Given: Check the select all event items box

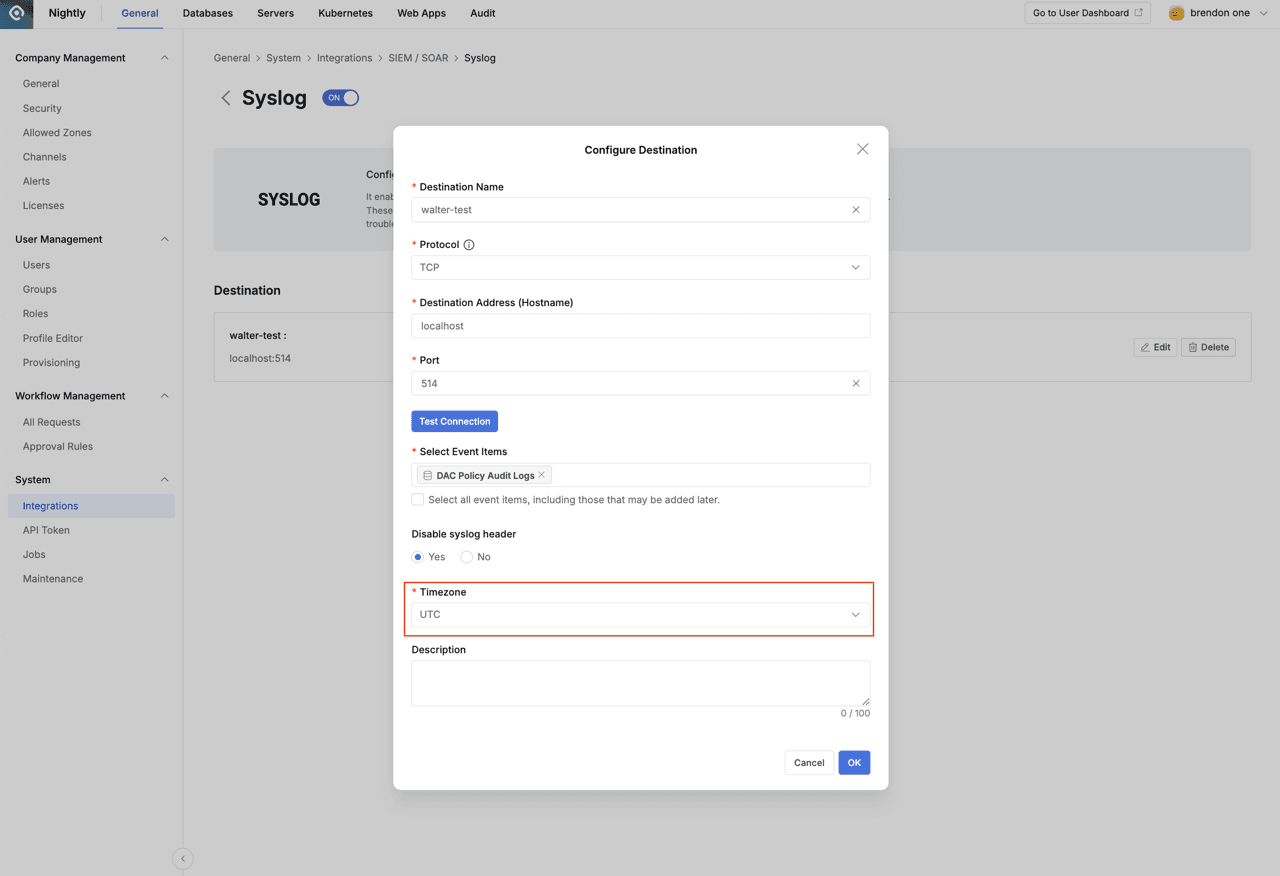Looking at the screenshot, I should (418, 499).
